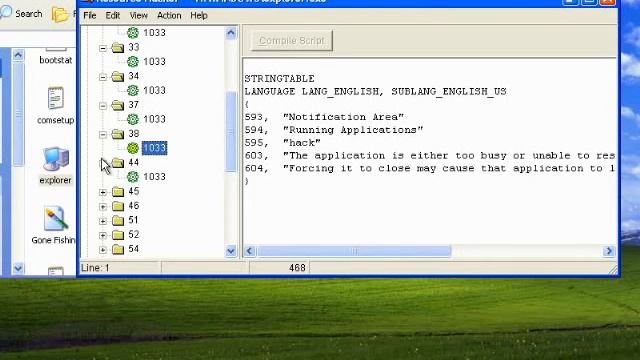The height and width of the screenshot is (360, 640).
Task: Select 1033 label under folder 37
Action: (x=154, y=119)
